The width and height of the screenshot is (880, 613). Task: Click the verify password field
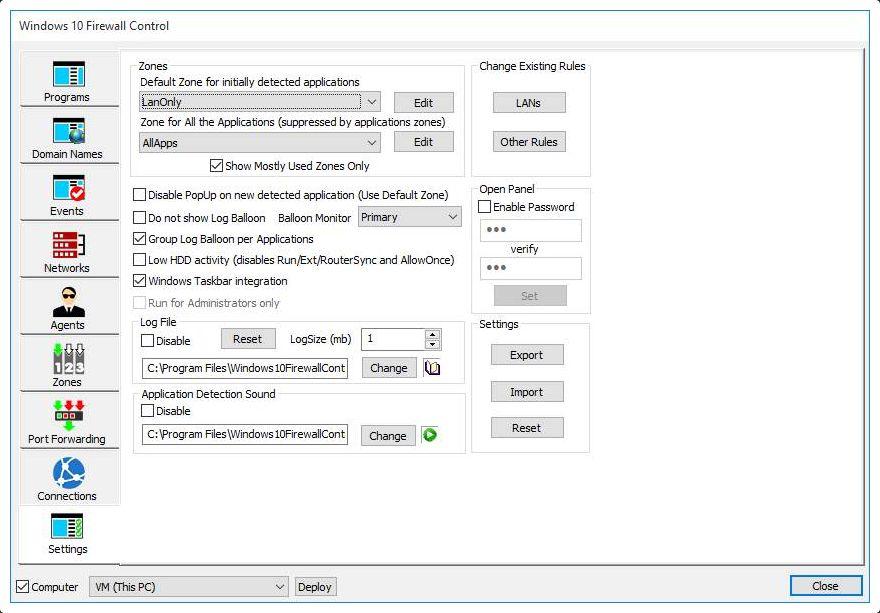point(531,268)
